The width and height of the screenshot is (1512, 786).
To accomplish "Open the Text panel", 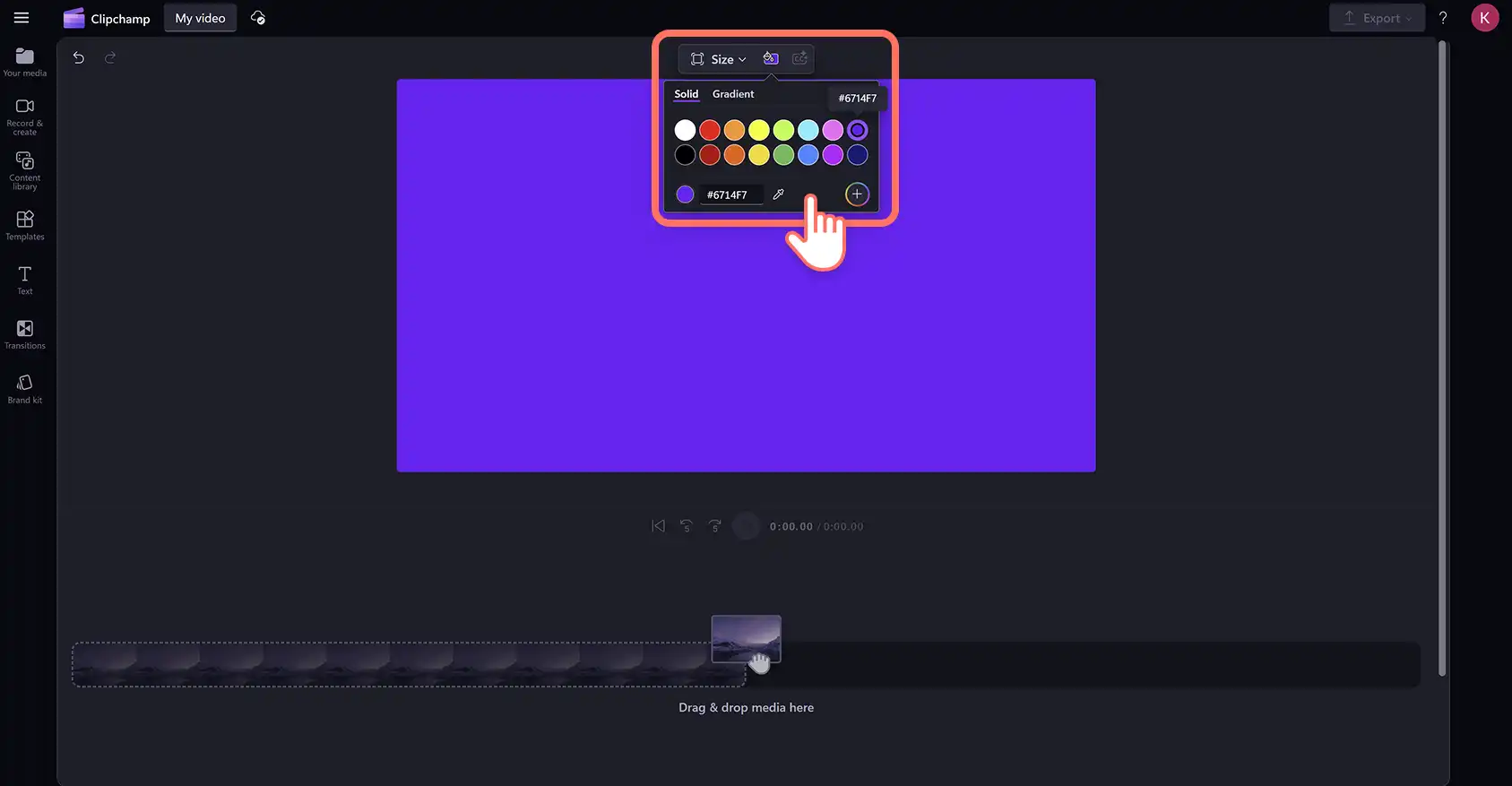I will pos(25,280).
